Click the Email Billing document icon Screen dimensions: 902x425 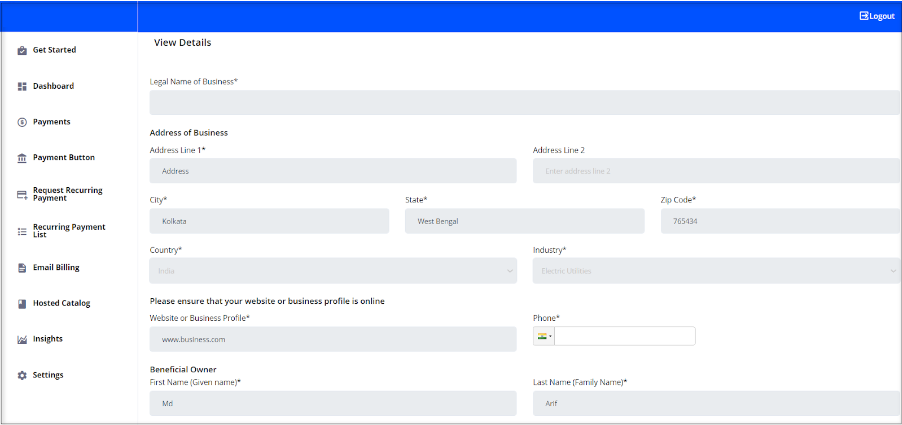click(x=22, y=268)
